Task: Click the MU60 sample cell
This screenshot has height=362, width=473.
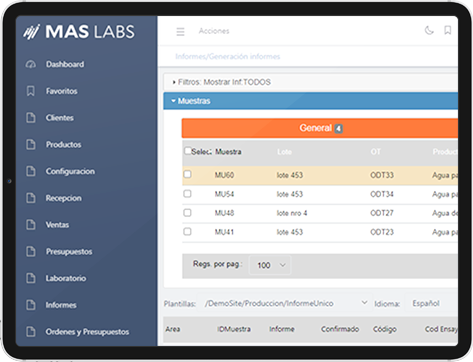Action: pos(224,175)
